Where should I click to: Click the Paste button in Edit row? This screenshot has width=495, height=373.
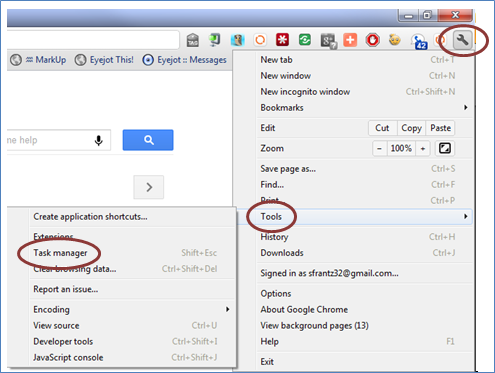tap(440, 128)
